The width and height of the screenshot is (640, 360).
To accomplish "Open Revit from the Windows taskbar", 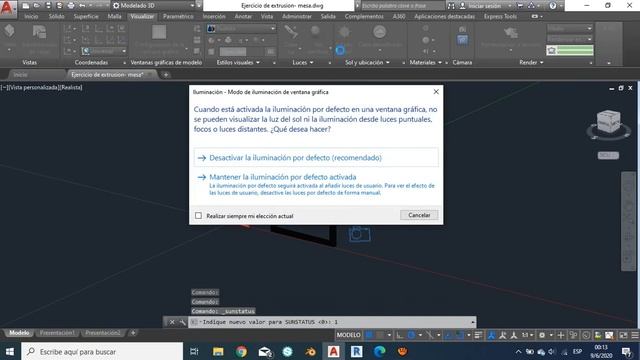I will point(356,351).
